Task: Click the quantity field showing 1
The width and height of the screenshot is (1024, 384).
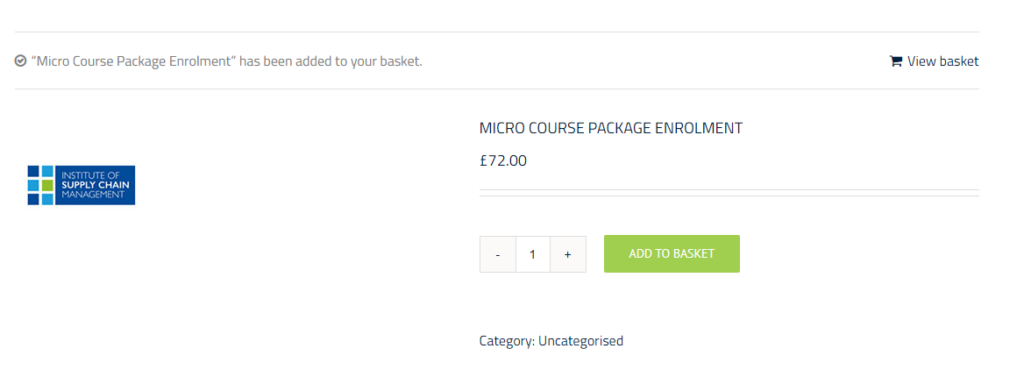Action: pyautogui.click(x=533, y=254)
